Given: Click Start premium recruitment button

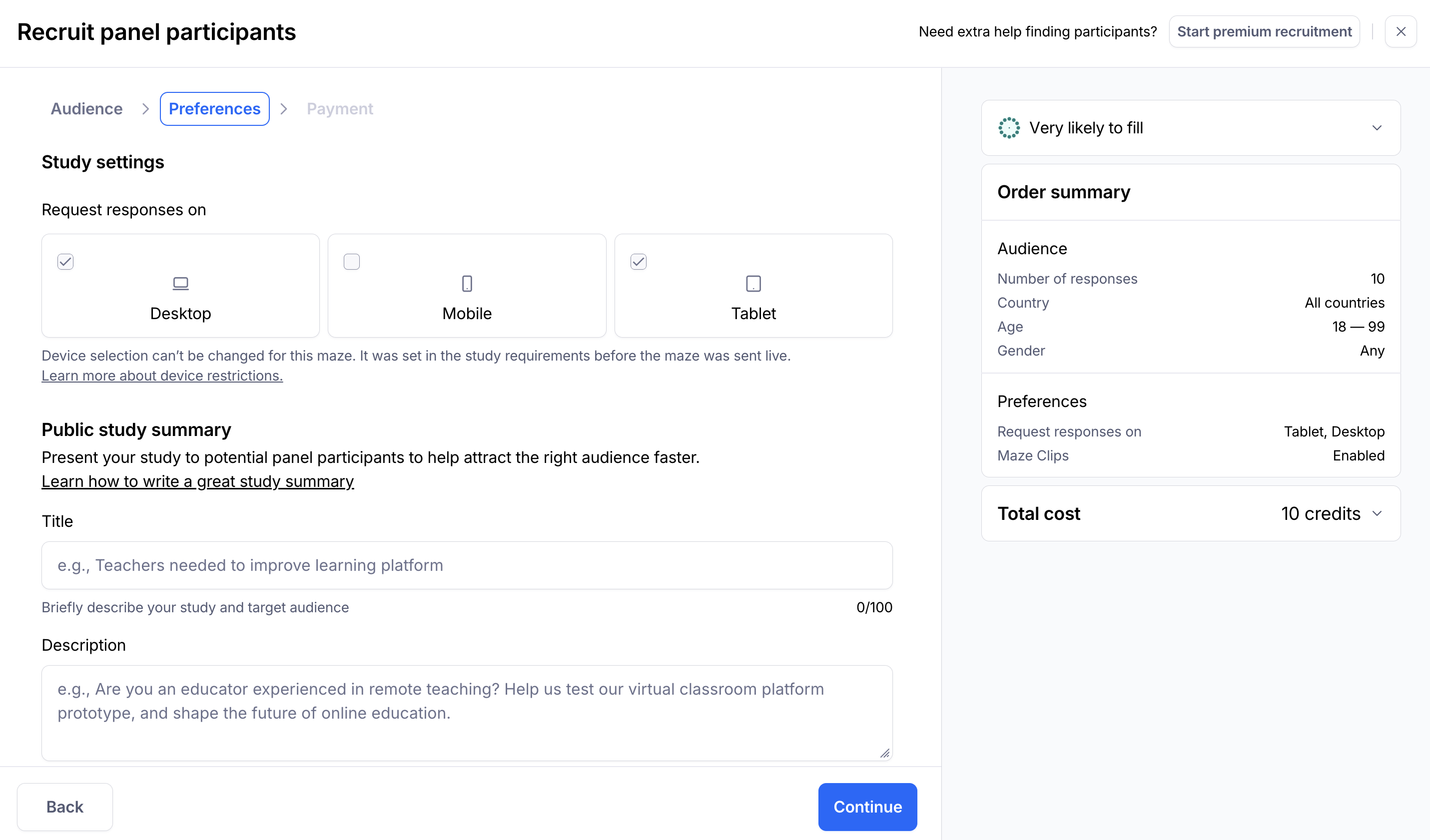Looking at the screenshot, I should click(1264, 32).
